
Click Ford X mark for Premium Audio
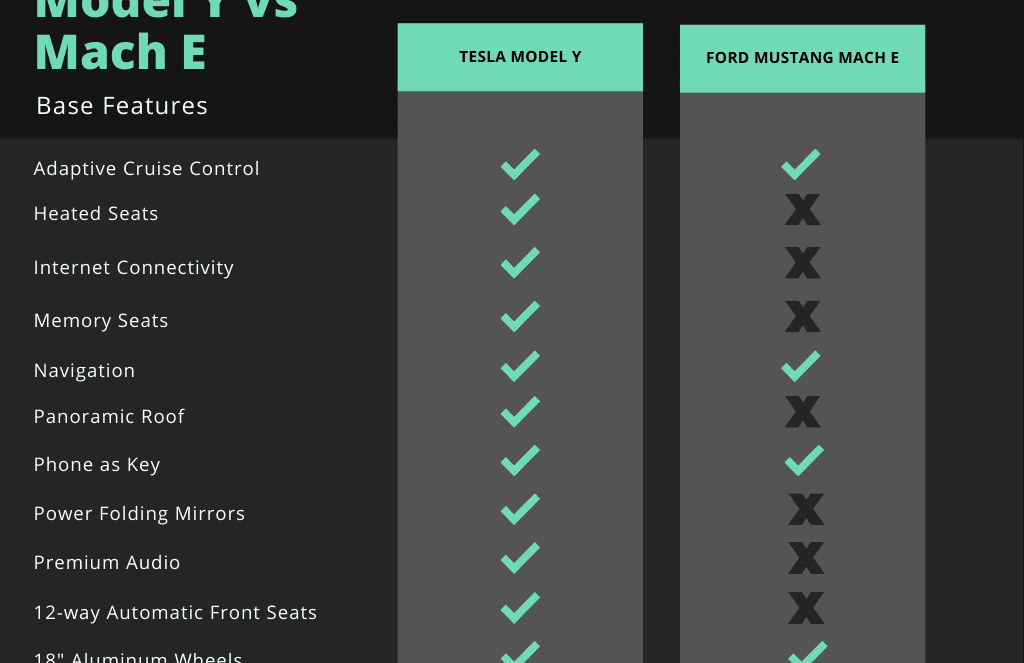click(x=806, y=558)
